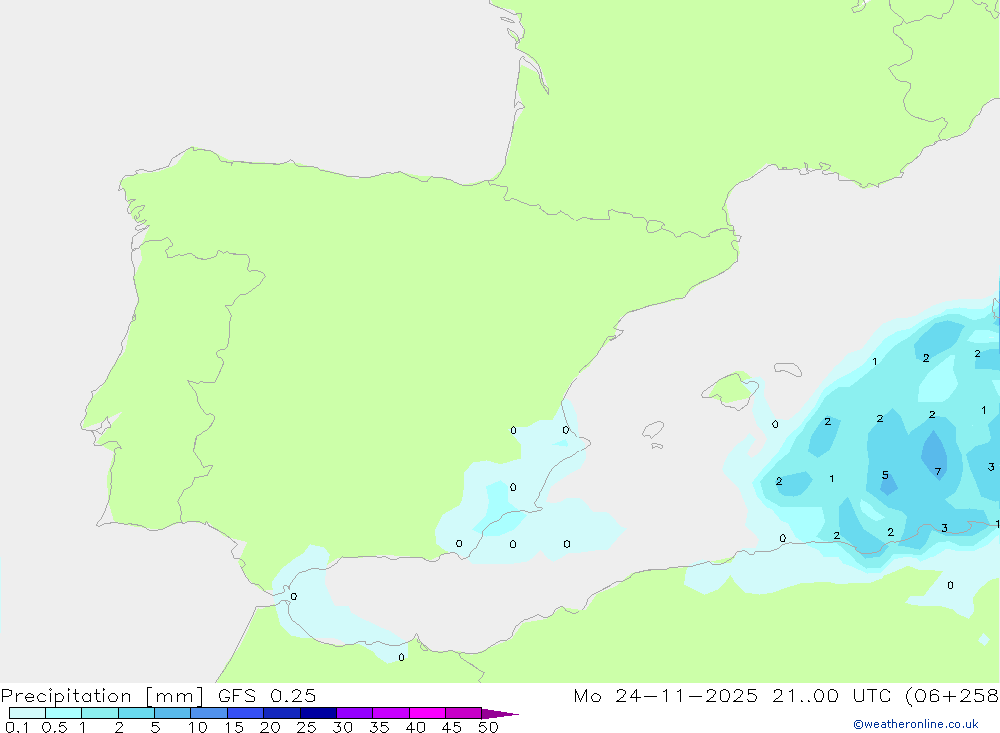Select the 2–5 mm legend swatch
The height and width of the screenshot is (733, 1000).
point(136,713)
